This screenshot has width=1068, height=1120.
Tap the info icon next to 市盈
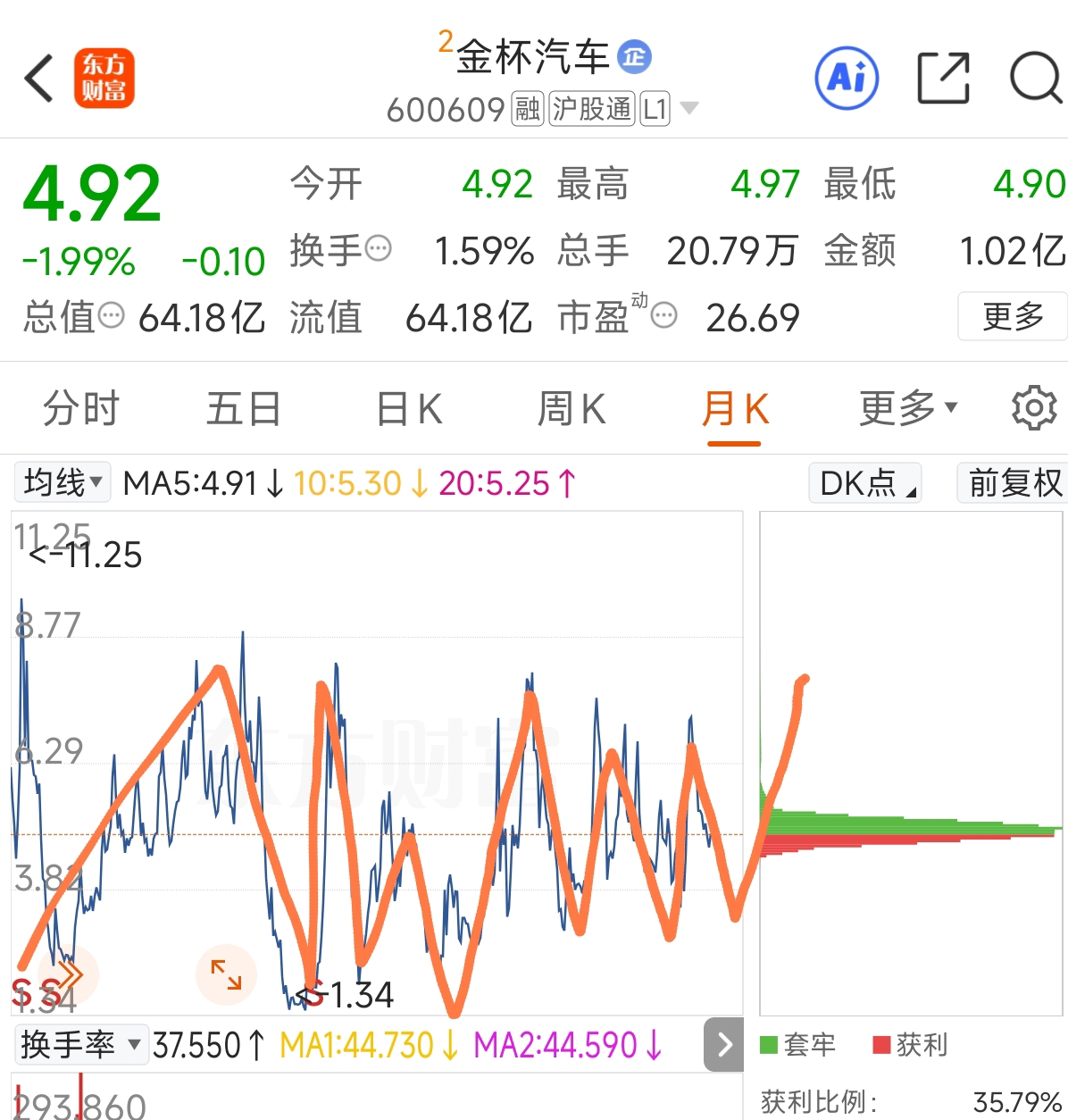[x=663, y=315]
